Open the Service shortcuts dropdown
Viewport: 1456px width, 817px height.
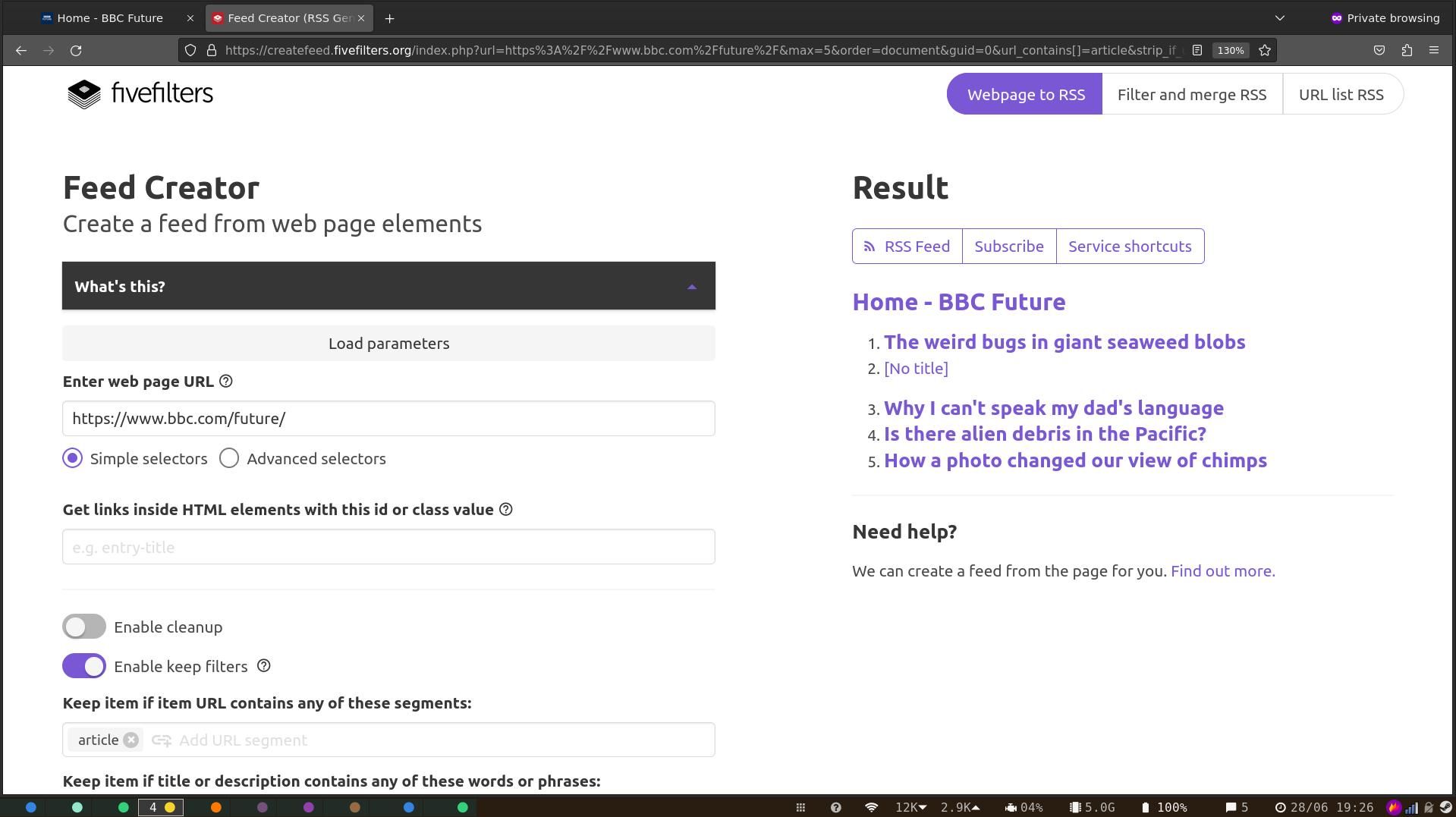pos(1130,247)
